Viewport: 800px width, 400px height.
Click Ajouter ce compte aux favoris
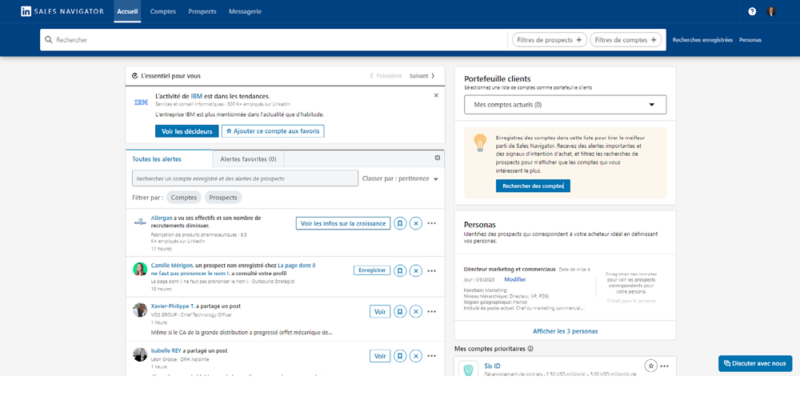click(273, 131)
